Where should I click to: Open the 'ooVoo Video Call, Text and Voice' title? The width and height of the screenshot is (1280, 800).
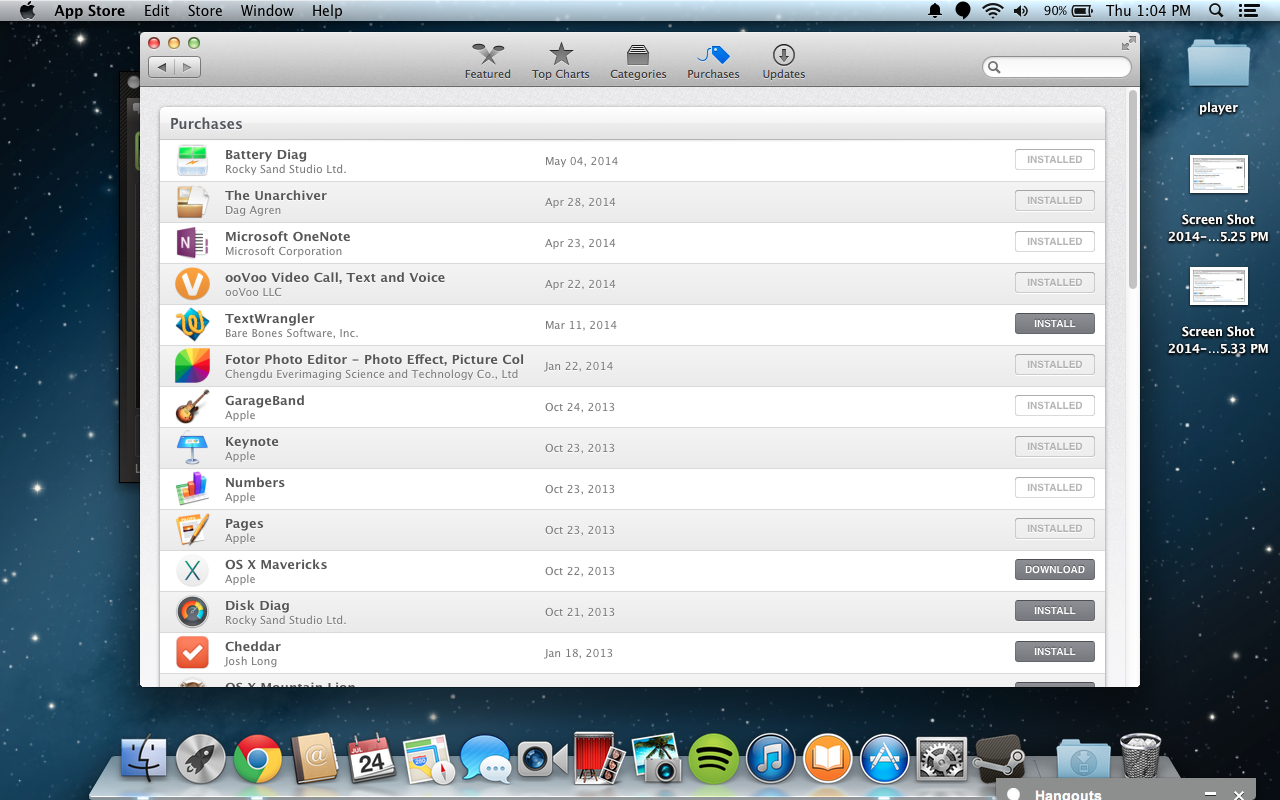coord(335,277)
